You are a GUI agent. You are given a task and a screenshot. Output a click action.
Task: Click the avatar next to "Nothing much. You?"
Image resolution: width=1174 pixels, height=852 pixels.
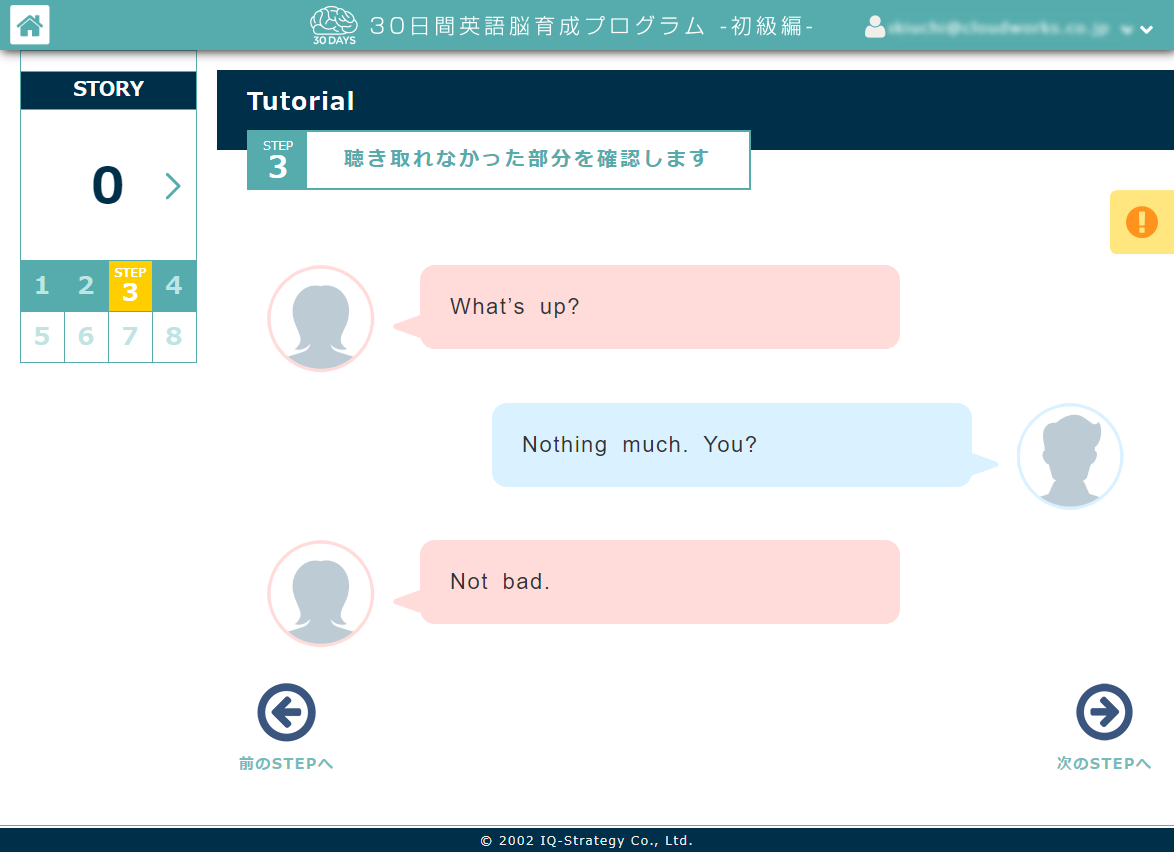[x=1070, y=456]
